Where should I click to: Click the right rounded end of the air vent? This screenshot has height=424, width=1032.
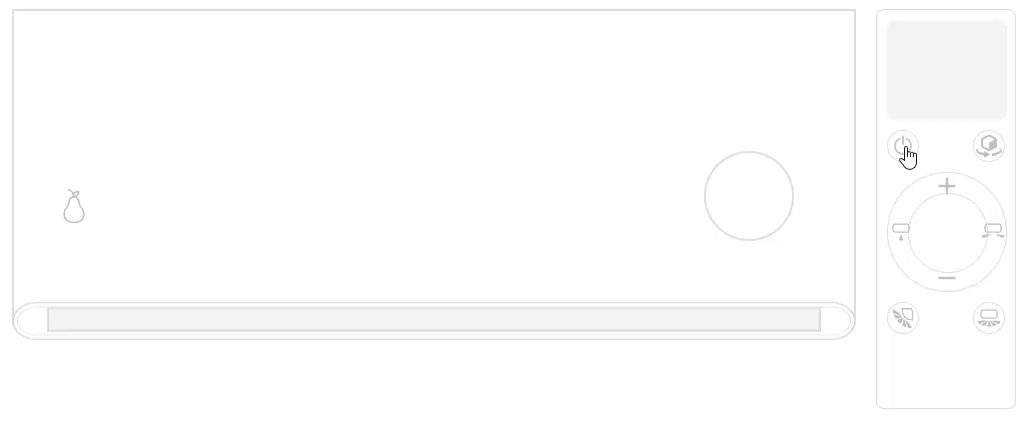(837, 321)
